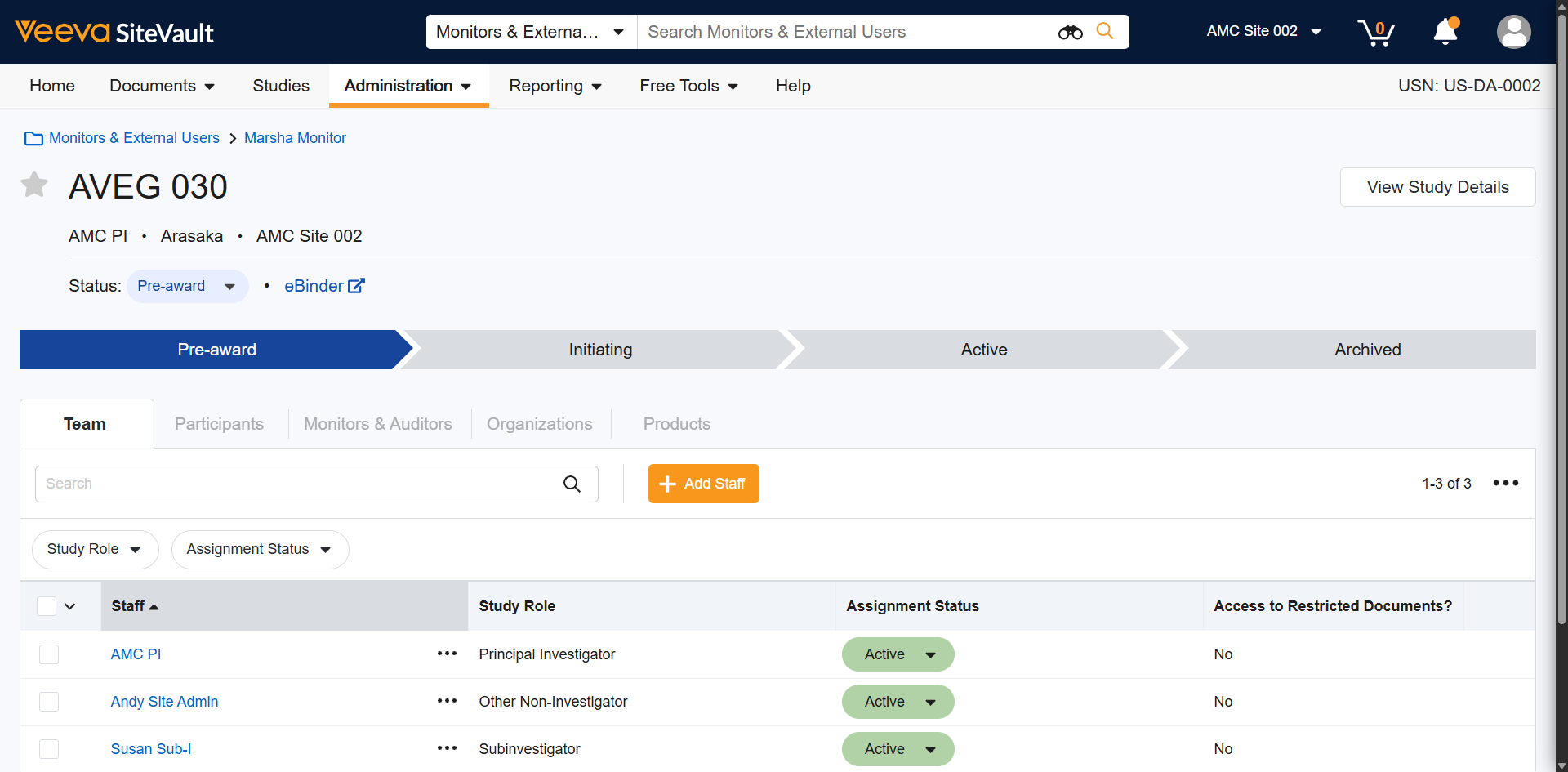This screenshot has height=772, width=1568.
Task: Click the eBinder external link icon
Action: [x=356, y=286]
